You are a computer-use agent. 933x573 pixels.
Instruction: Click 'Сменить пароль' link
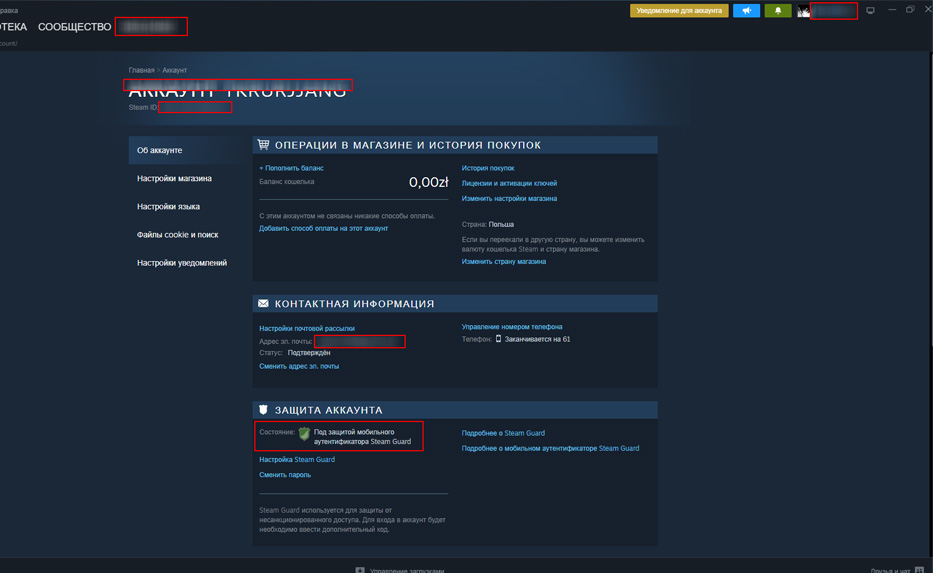pos(285,475)
